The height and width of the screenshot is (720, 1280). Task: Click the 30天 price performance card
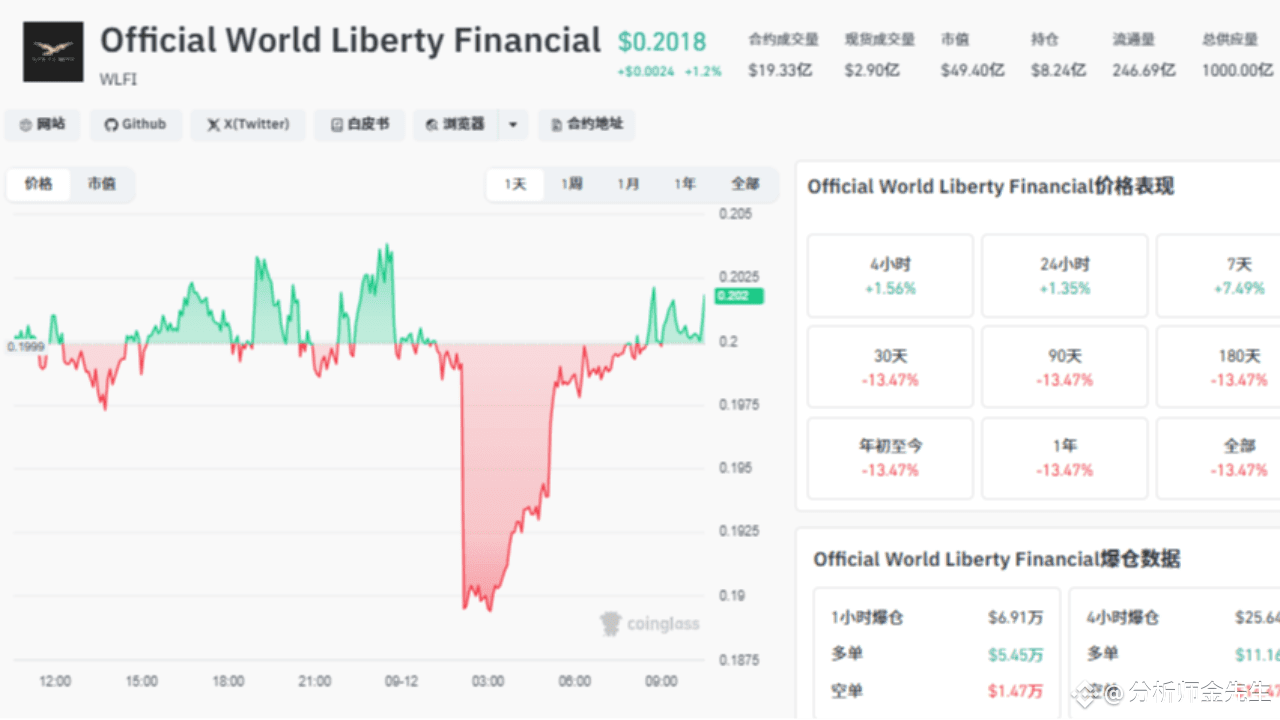[890, 367]
